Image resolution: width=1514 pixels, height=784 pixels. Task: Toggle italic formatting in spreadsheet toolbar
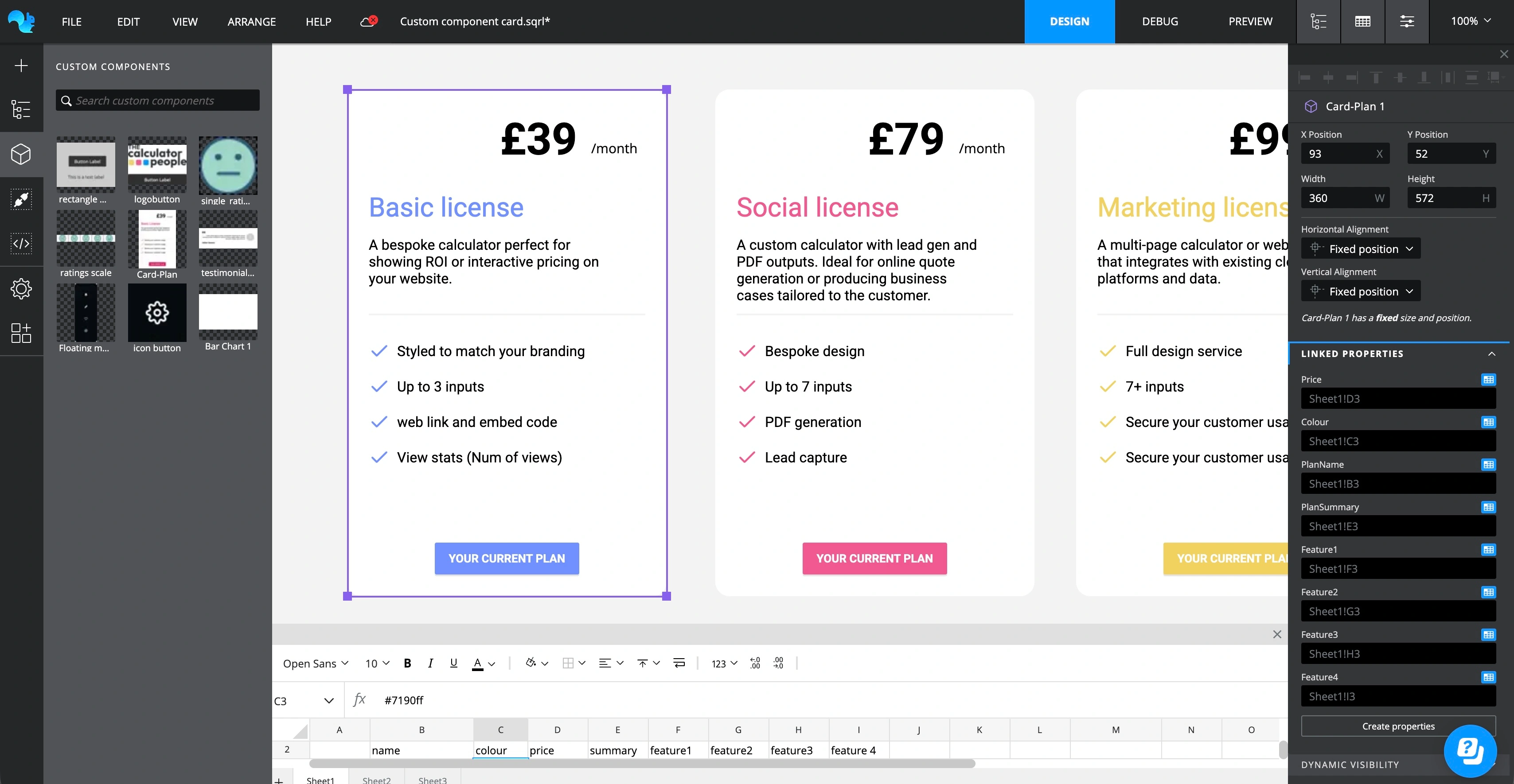tap(430, 663)
